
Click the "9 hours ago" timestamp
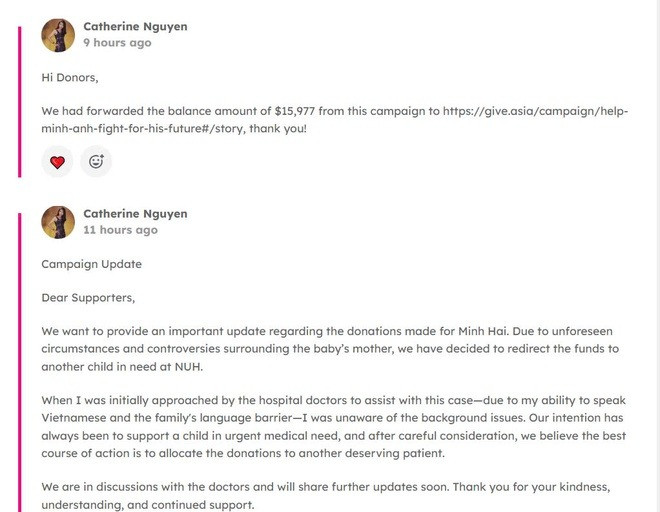pyautogui.click(x=117, y=43)
